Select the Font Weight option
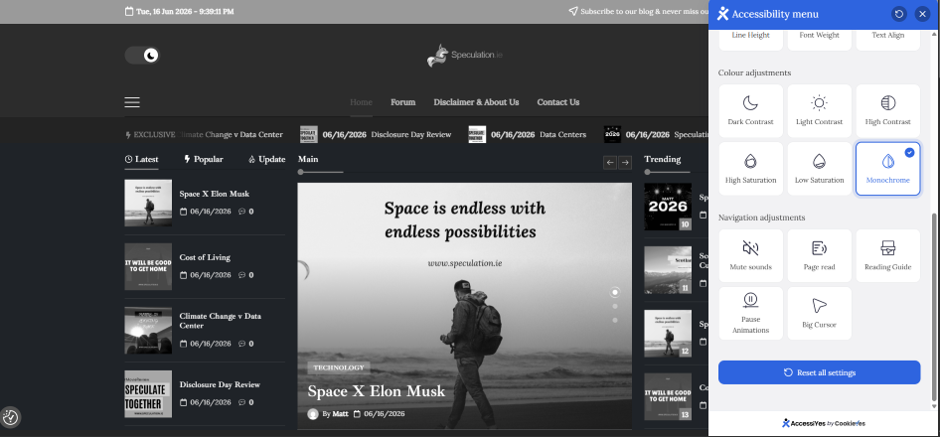 819,38
